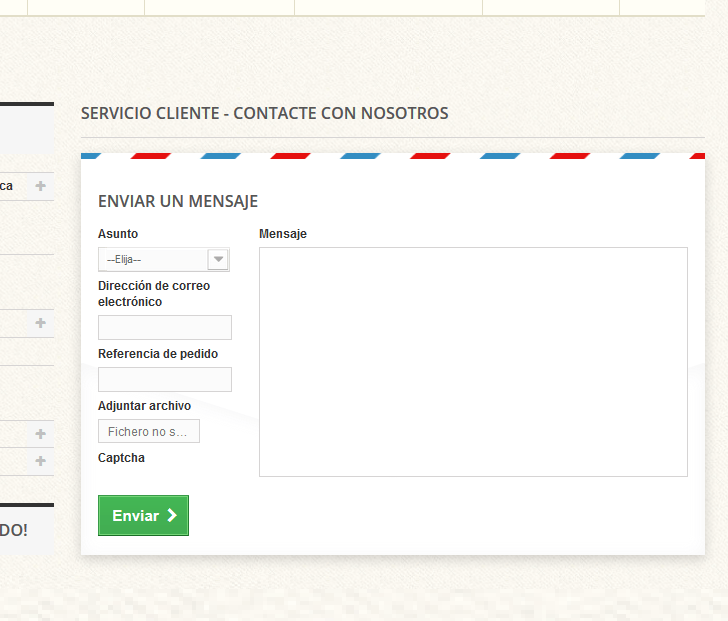Open the Asunto dropdown showing --Elija--
The image size is (728, 621).
point(164,259)
